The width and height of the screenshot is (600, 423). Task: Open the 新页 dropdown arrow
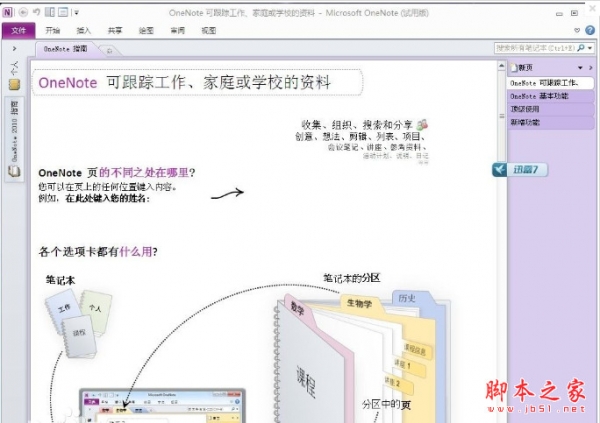[580, 68]
